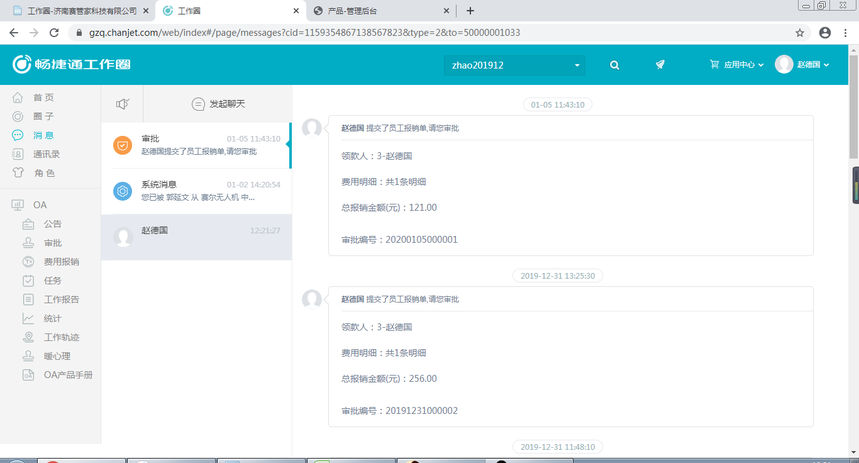Click the browser address bar URL
Viewport: 859px width, 463px height.
pos(305,33)
